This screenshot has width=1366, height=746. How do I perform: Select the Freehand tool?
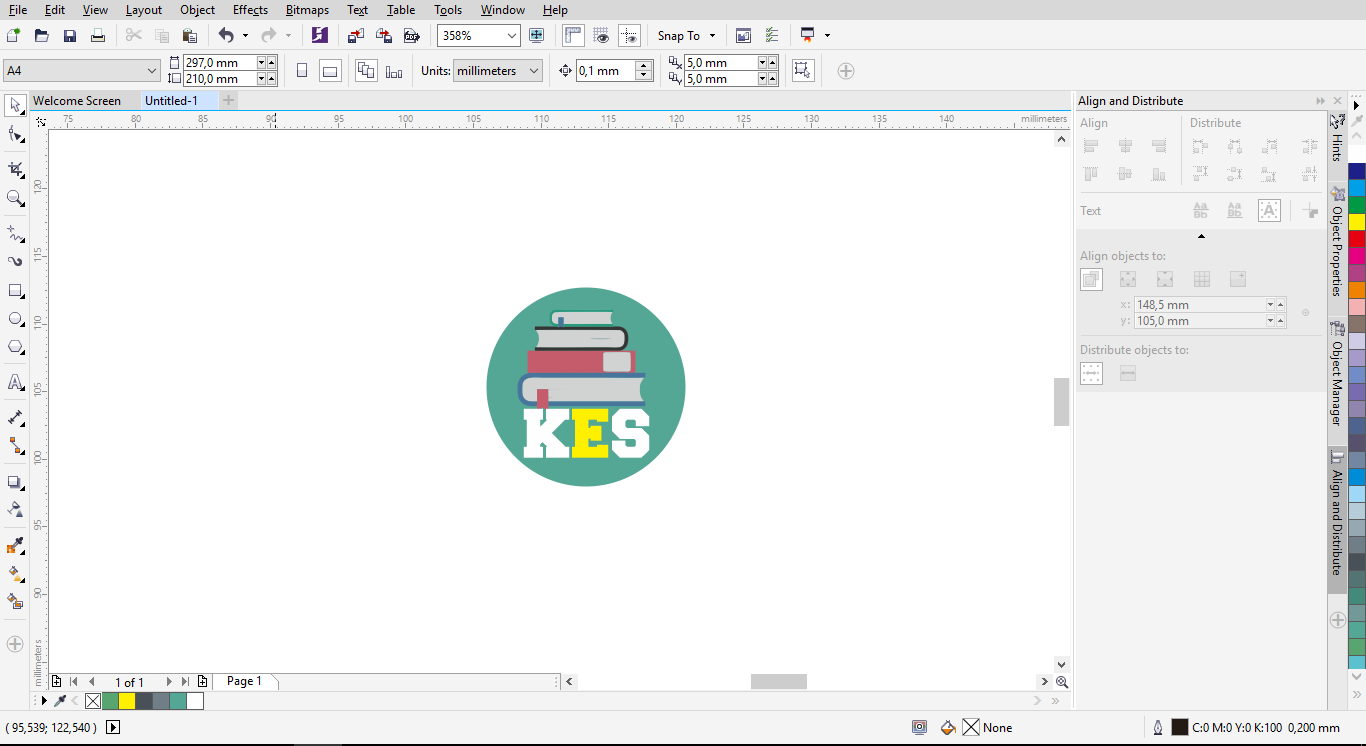click(15, 233)
